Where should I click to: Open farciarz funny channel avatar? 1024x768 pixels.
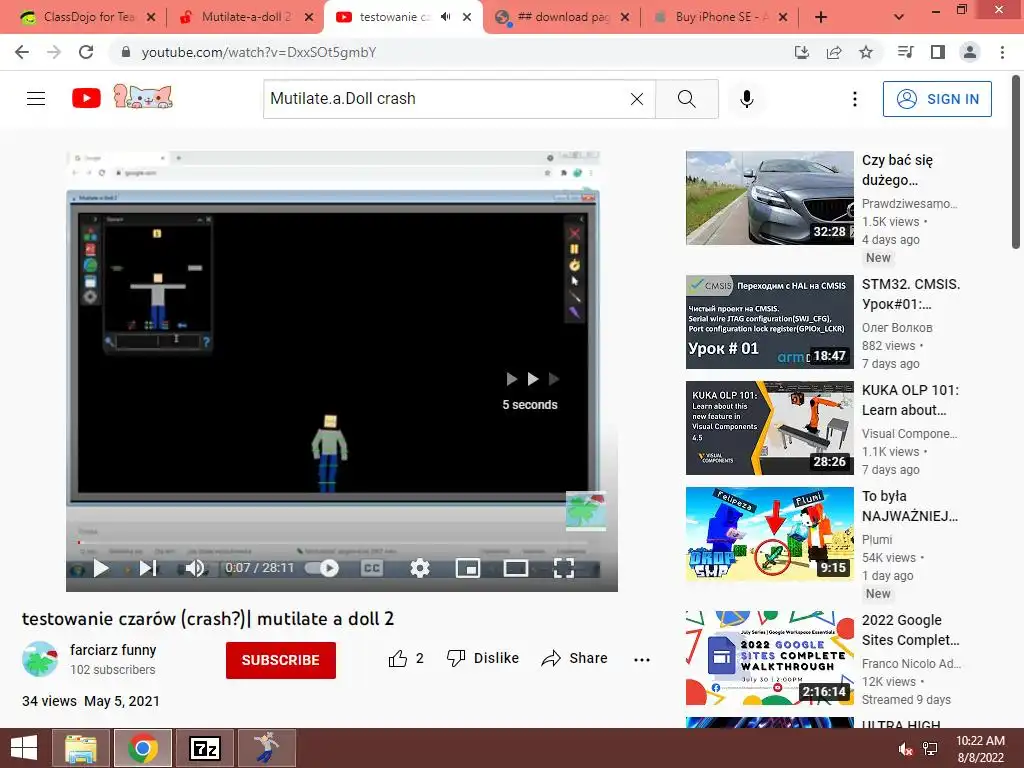(40, 659)
